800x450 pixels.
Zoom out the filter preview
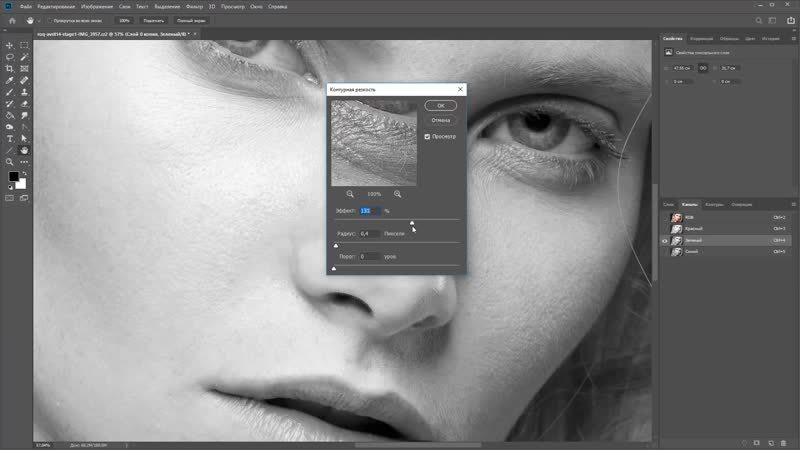click(350, 194)
